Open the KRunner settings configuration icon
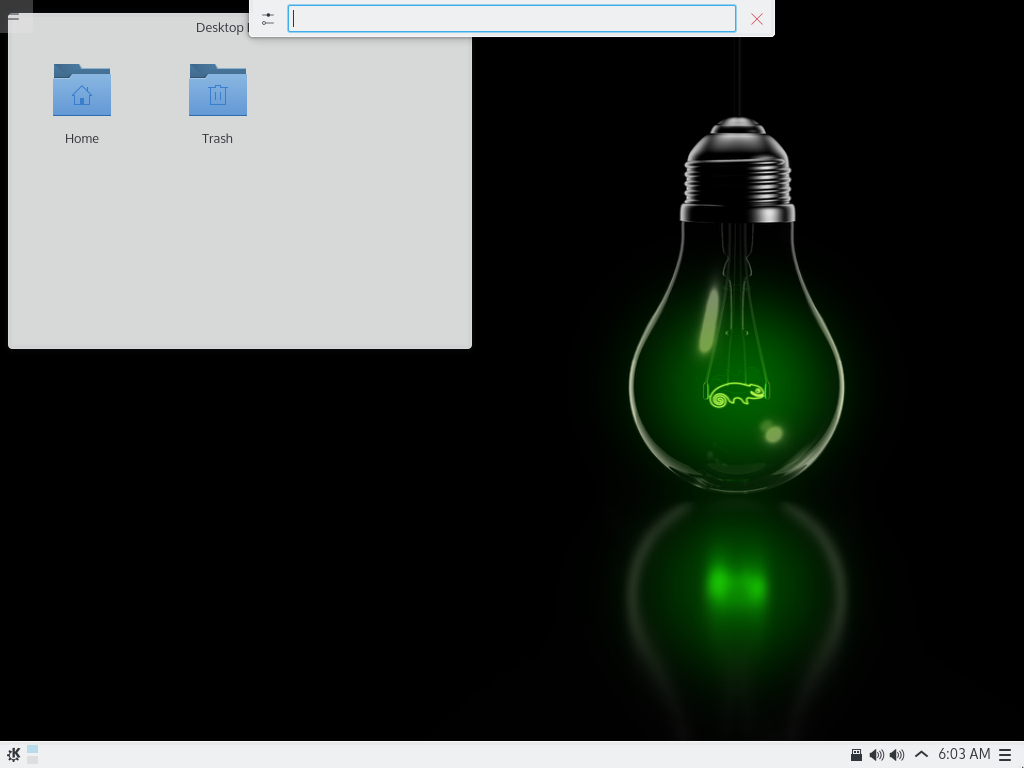Image resolution: width=1024 pixels, height=768 pixels. 267,19
